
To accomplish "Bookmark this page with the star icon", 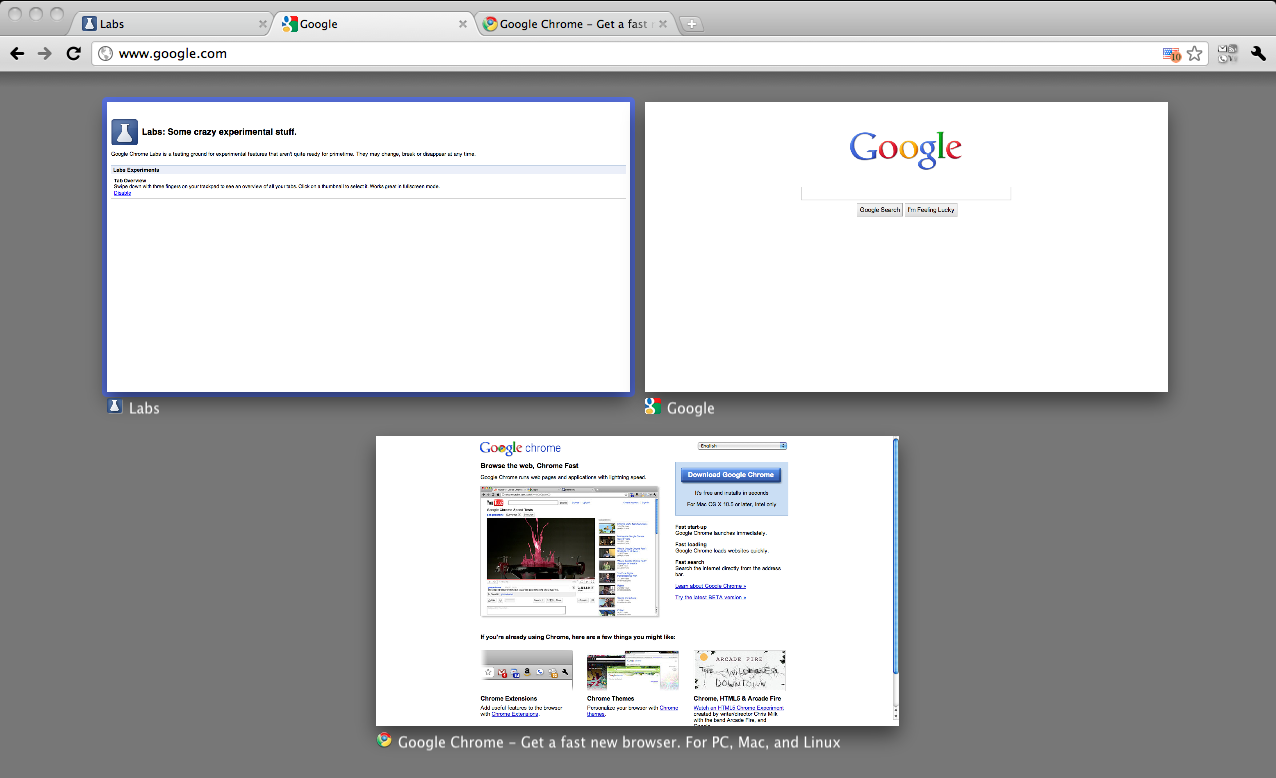I will pyautogui.click(x=1194, y=54).
